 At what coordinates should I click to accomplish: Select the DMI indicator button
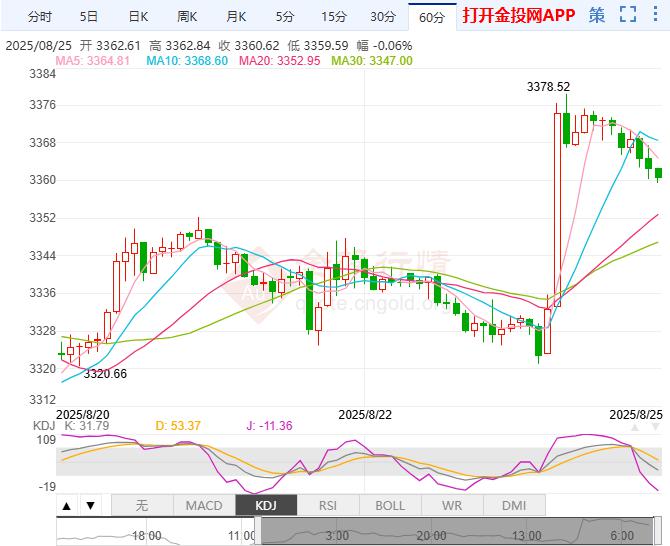(x=514, y=505)
